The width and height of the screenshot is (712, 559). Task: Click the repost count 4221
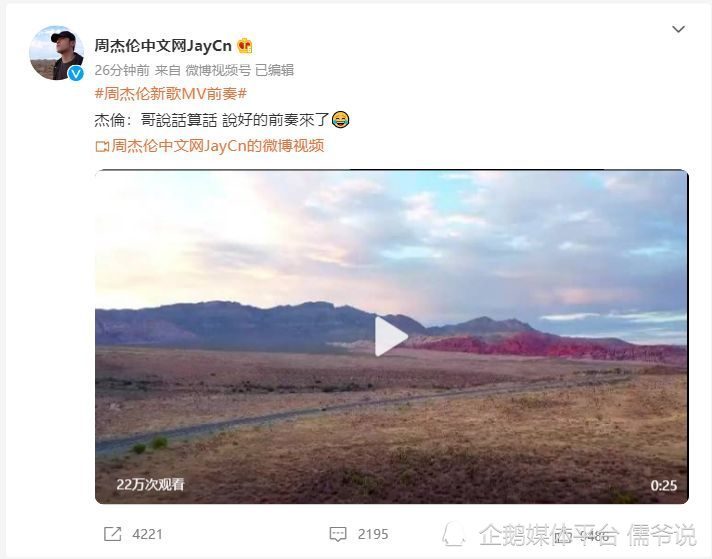[147, 534]
